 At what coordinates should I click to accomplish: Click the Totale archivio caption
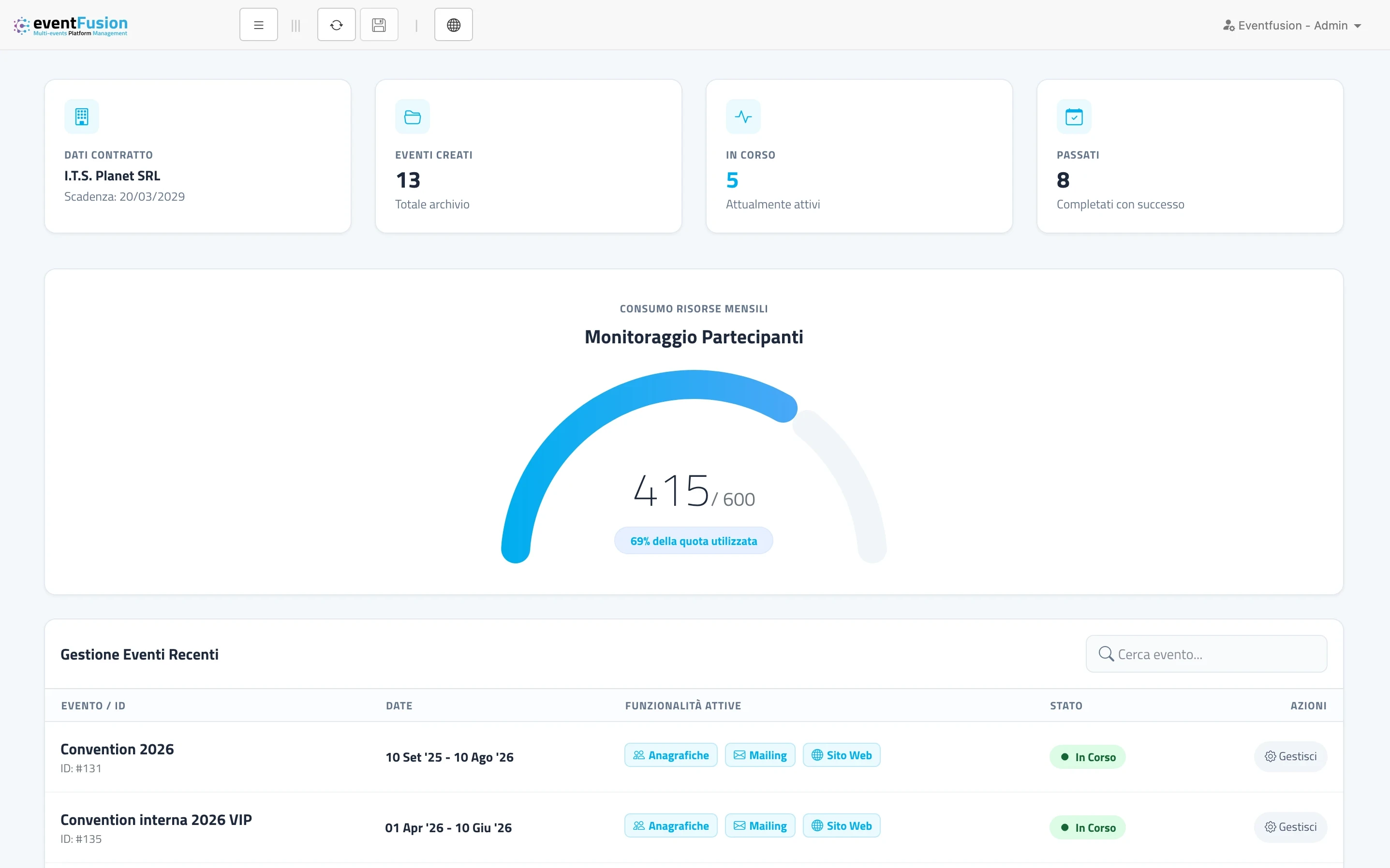coord(432,205)
